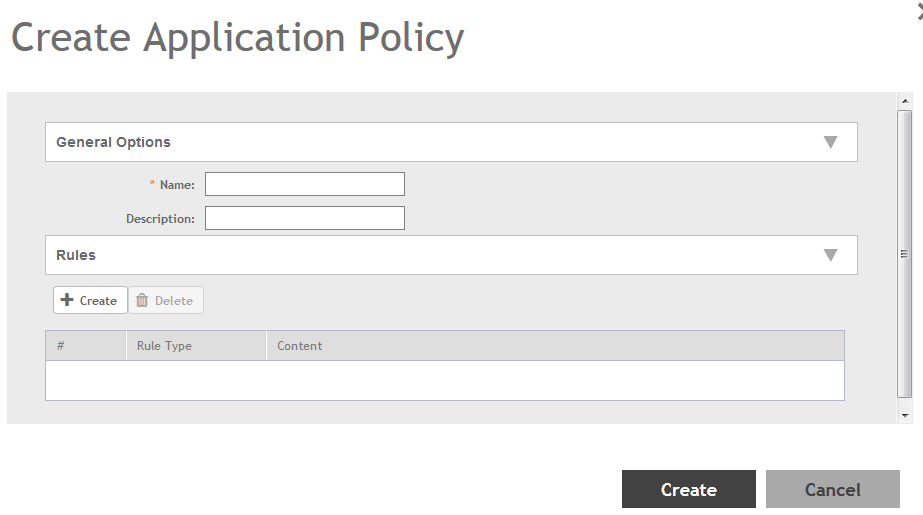Click the # column header
923x515 pixels.
tap(86, 345)
